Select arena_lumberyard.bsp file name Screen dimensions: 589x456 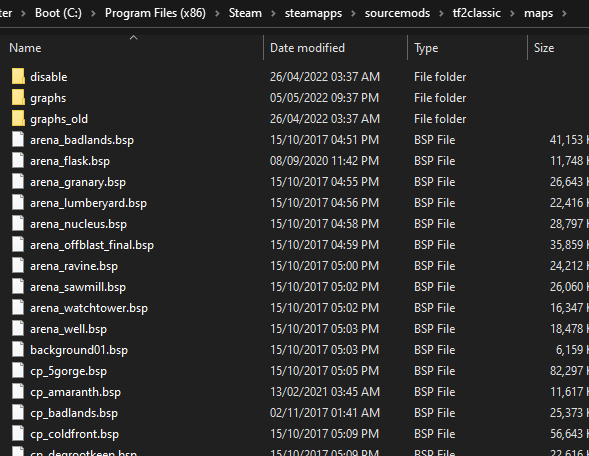pyautogui.click(x=88, y=204)
